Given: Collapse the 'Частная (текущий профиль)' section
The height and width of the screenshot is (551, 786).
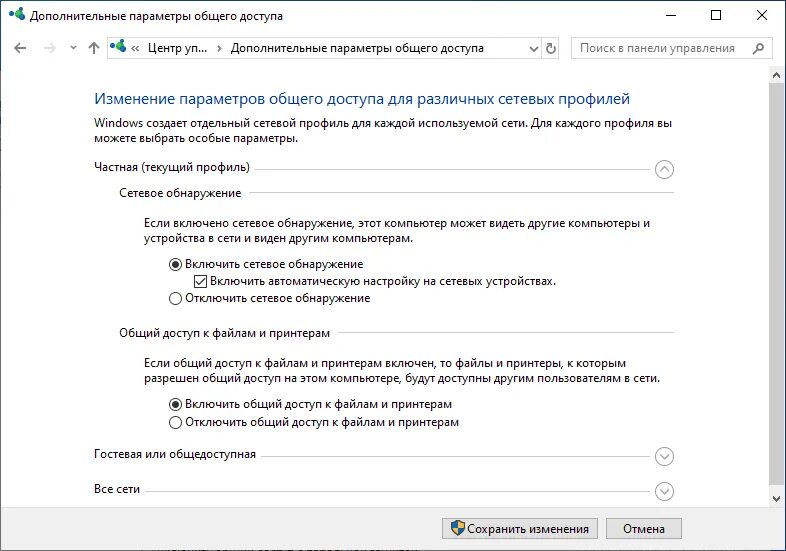Looking at the screenshot, I should click(x=664, y=169).
